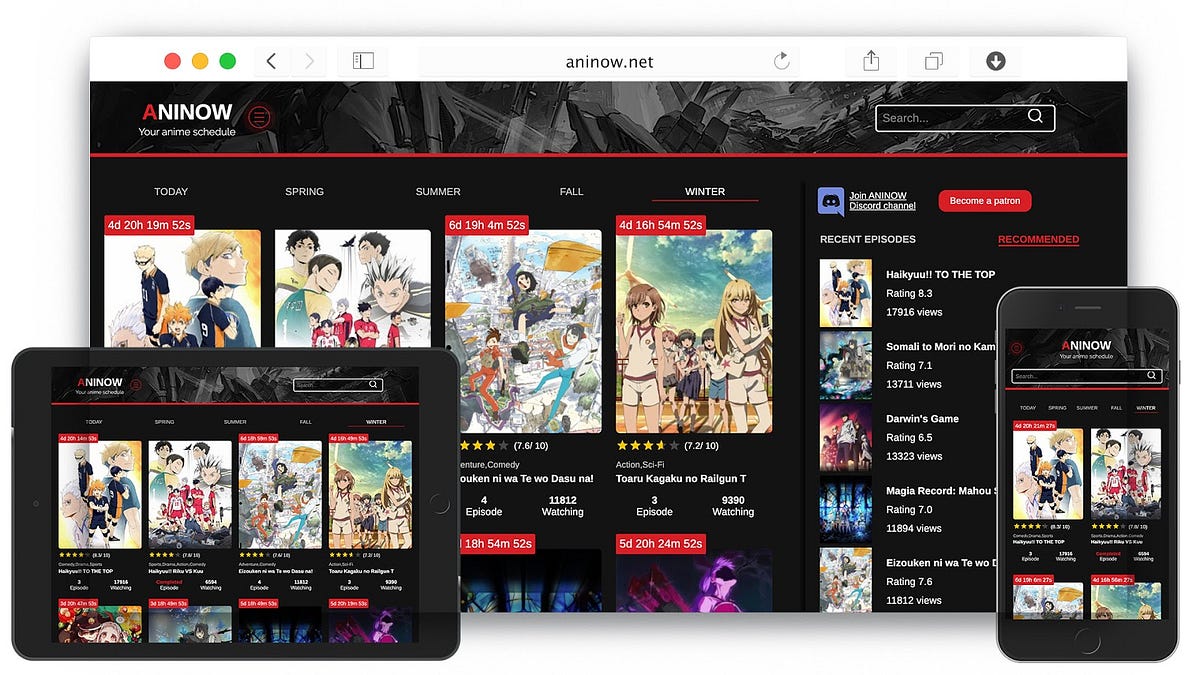
Task: Tap the search magnifier on the tablet
Action: click(373, 384)
